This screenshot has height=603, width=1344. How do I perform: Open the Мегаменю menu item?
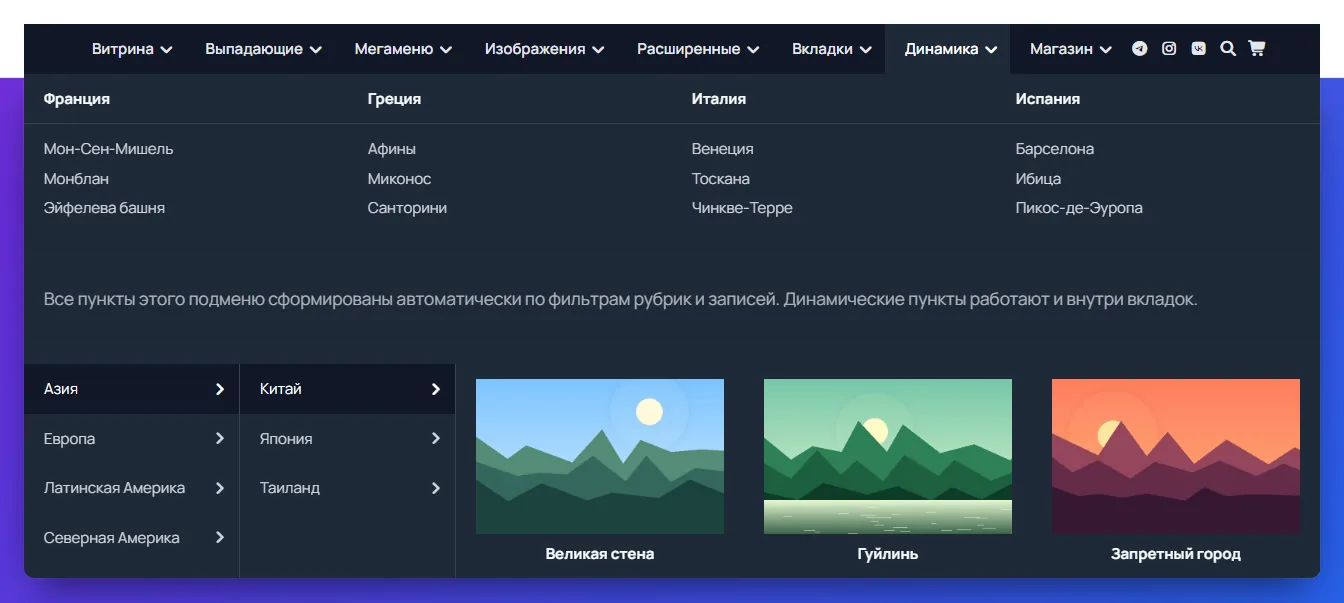coord(403,49)
